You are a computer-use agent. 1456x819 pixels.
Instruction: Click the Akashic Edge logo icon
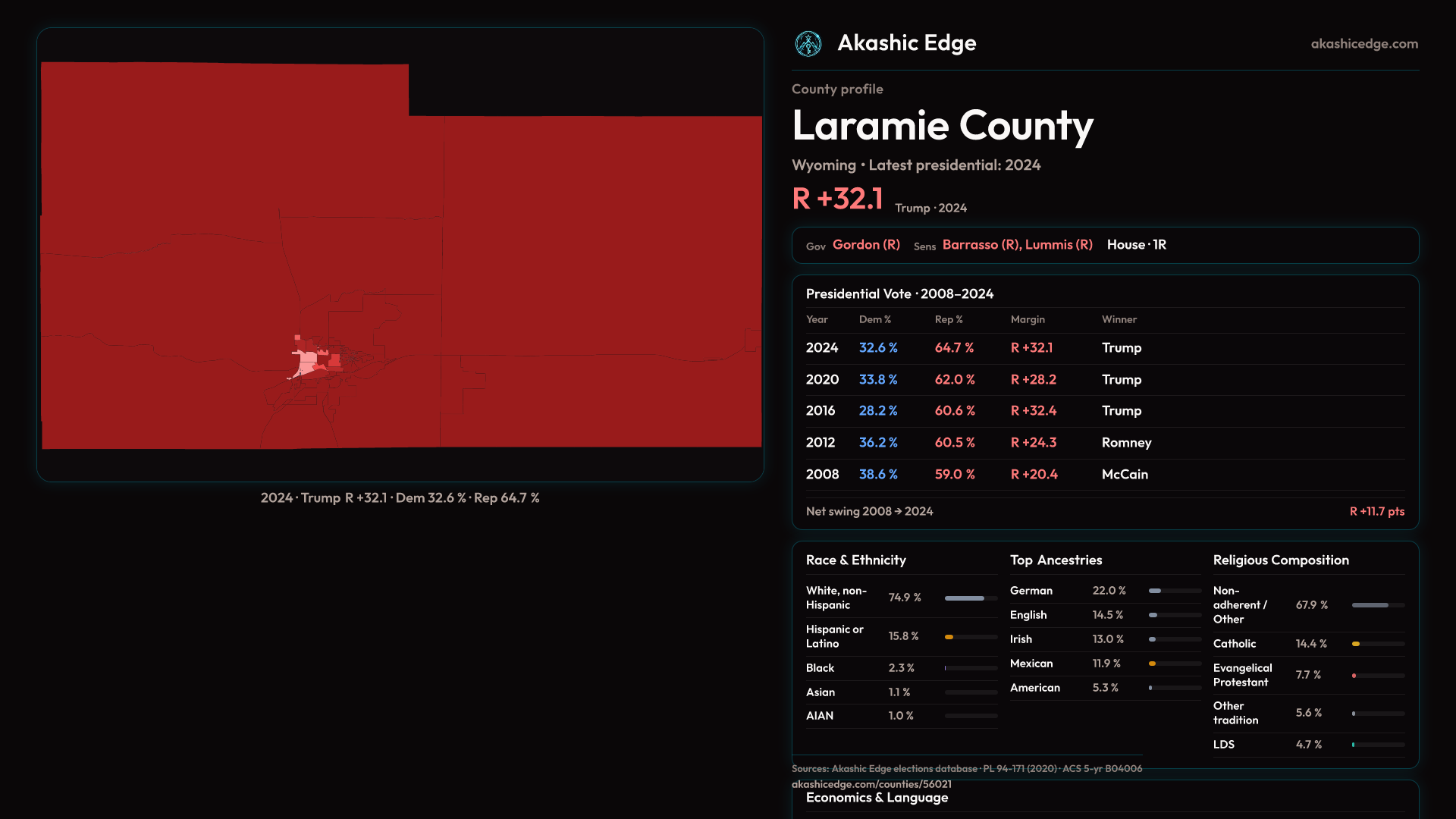click(x=808, y=44)
